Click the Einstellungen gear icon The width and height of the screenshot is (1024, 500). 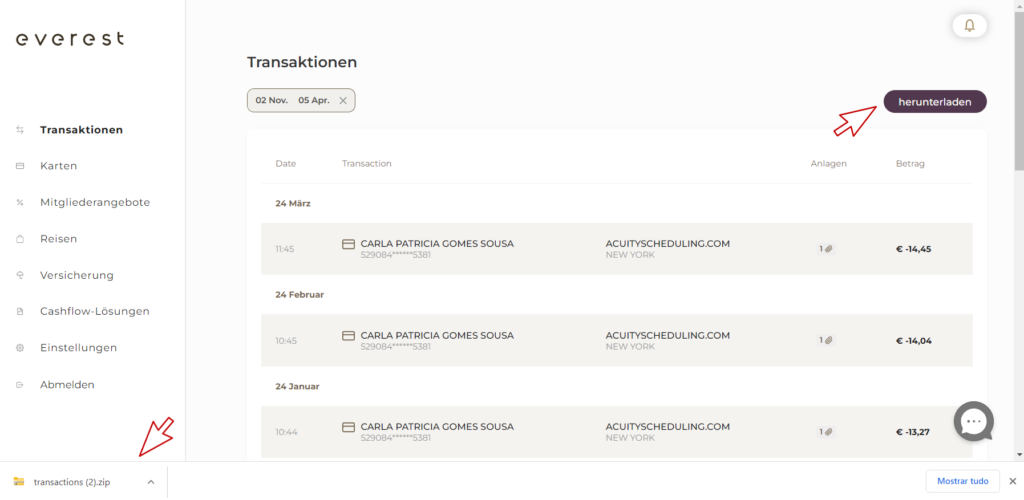20,348
